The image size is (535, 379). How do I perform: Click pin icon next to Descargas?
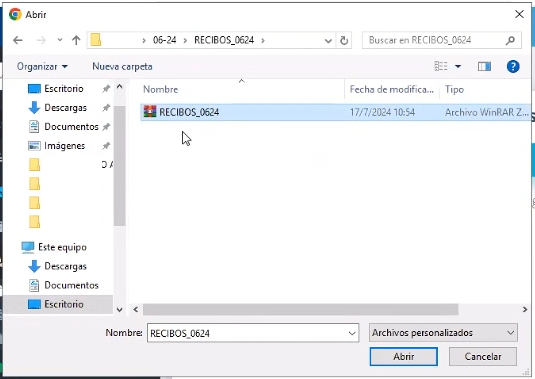106,108
